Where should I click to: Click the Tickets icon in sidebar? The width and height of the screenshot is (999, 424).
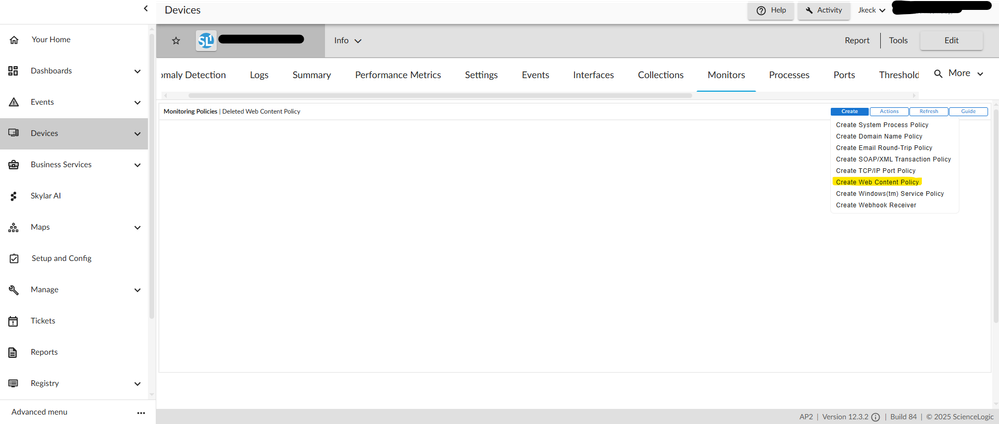13,321
